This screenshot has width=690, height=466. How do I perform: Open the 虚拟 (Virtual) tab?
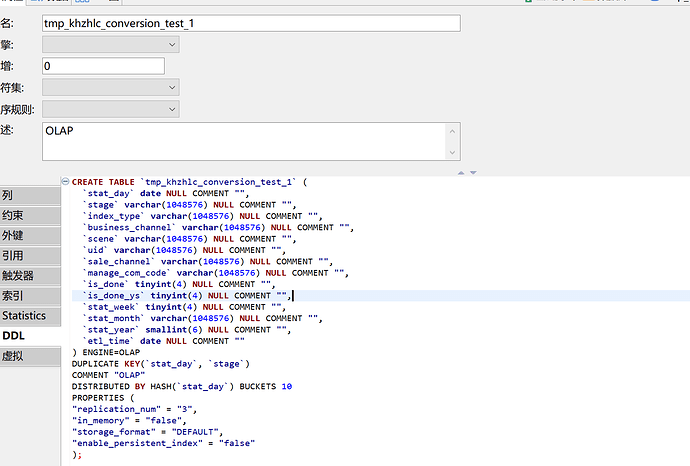point(30,356)
